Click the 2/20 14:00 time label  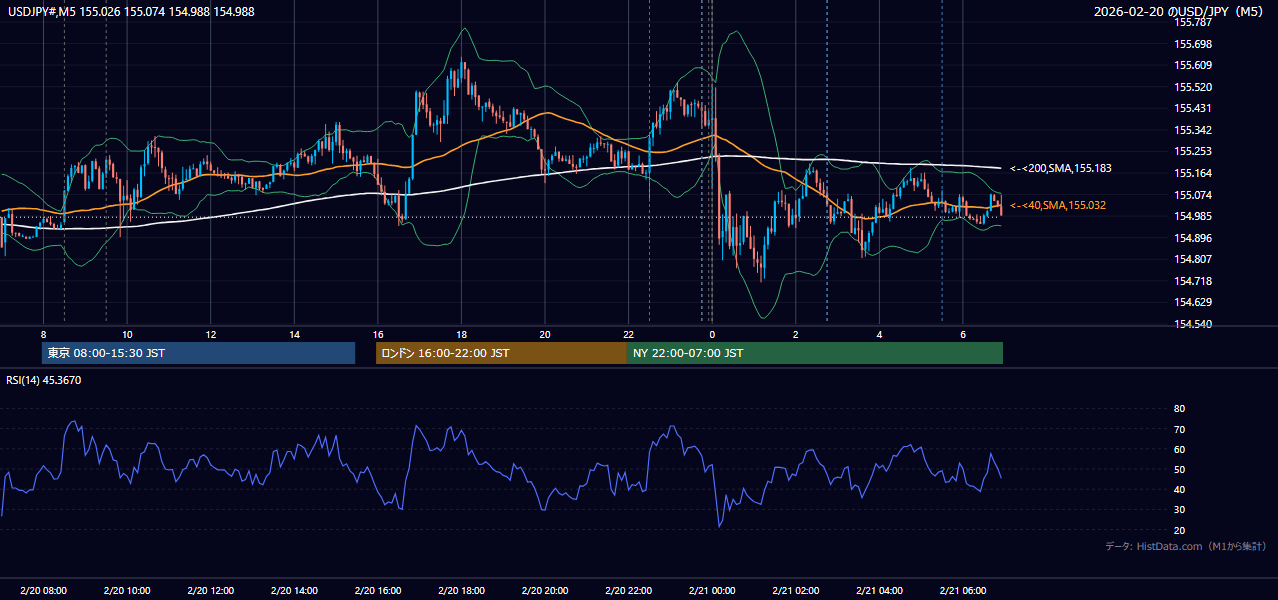294,591
